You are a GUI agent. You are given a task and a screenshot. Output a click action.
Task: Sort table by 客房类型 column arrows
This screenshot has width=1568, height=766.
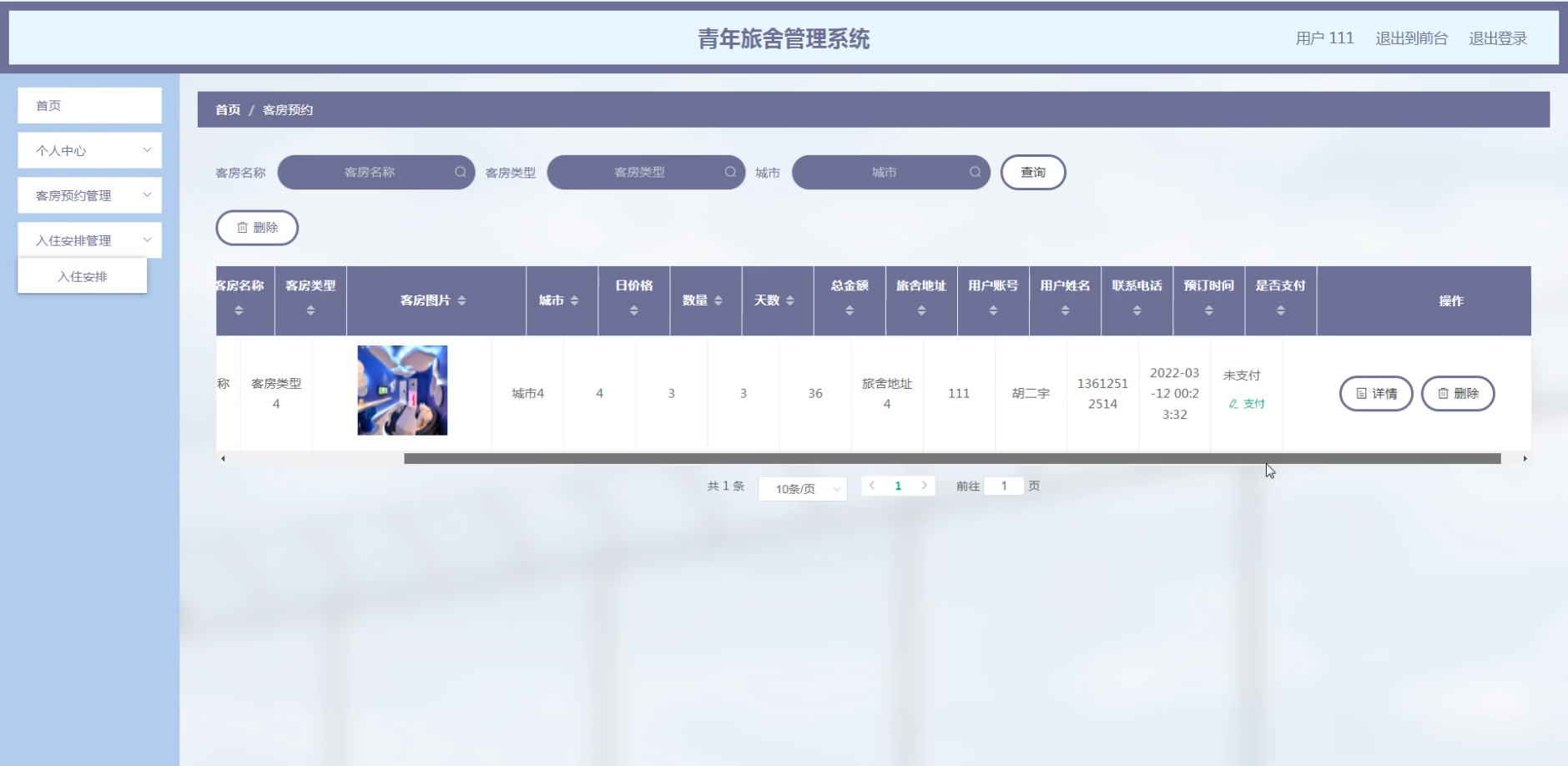pyautogui.click(x=310, y=310)
